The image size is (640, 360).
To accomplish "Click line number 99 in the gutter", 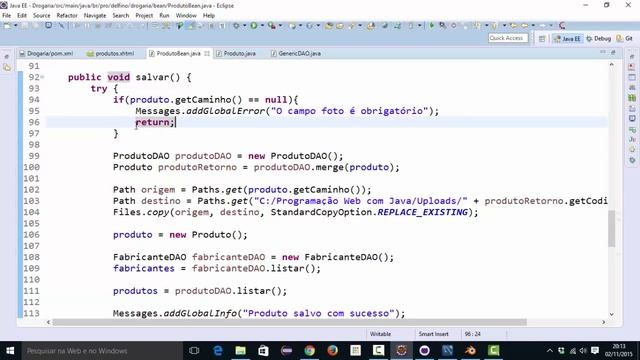I will pos(34,156).
